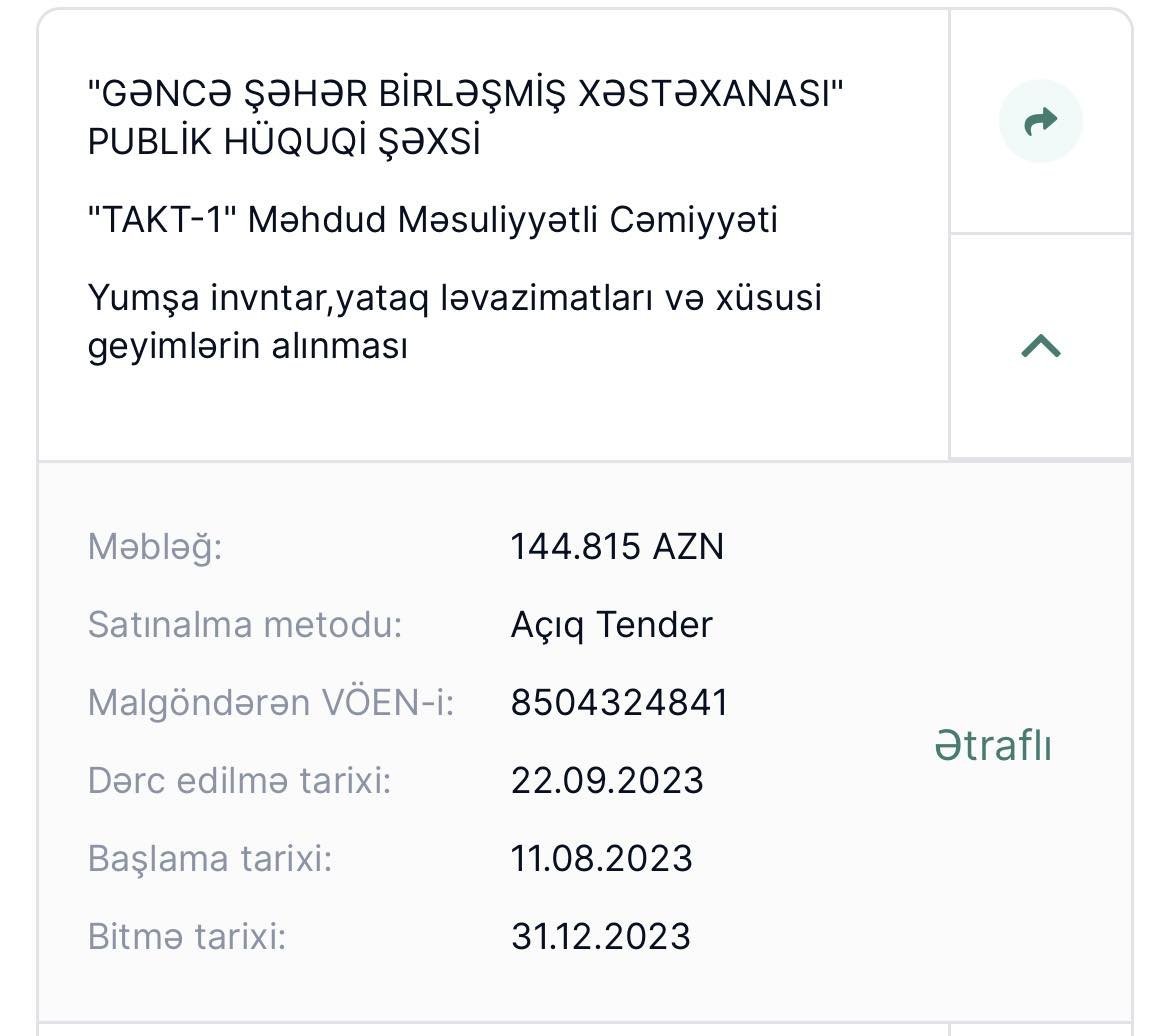Click the "GƏNCƏ ŞƏHƏR BİRLƏŞMİŞ XƏSTƏXANASI" title
This screenshot has height=1036, width=1170.
[466, 95]
